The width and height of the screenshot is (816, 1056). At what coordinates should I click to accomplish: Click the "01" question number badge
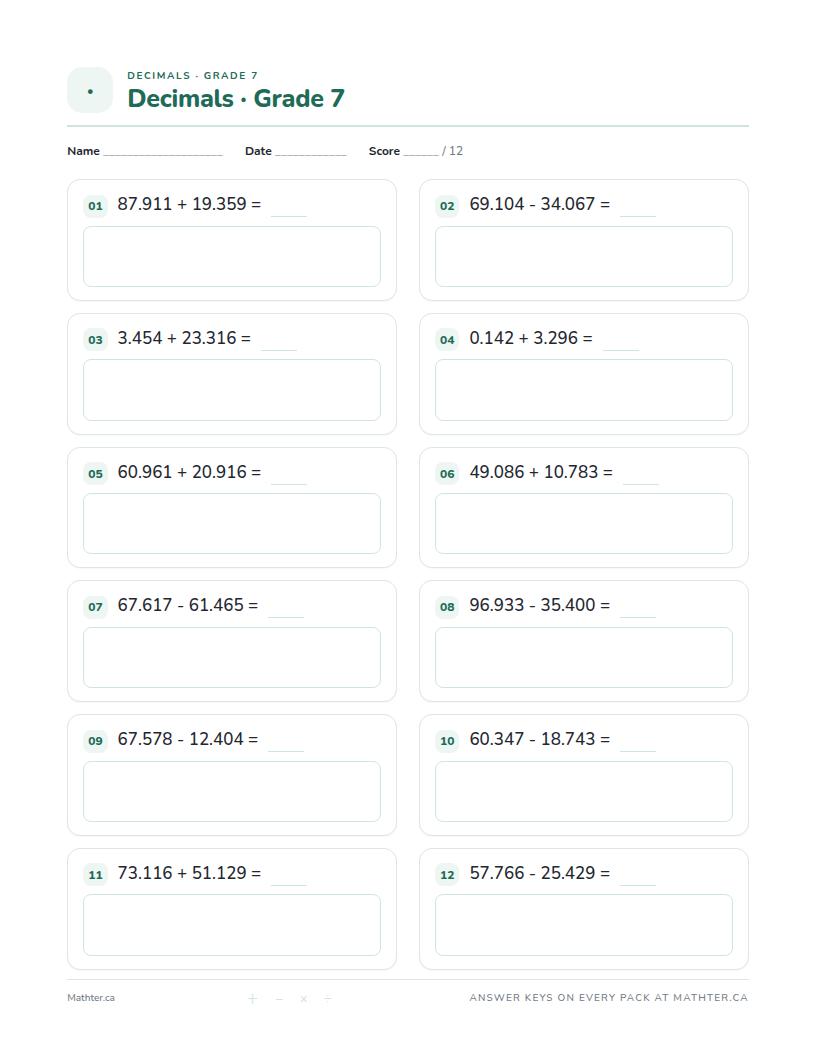pos(96,206)
